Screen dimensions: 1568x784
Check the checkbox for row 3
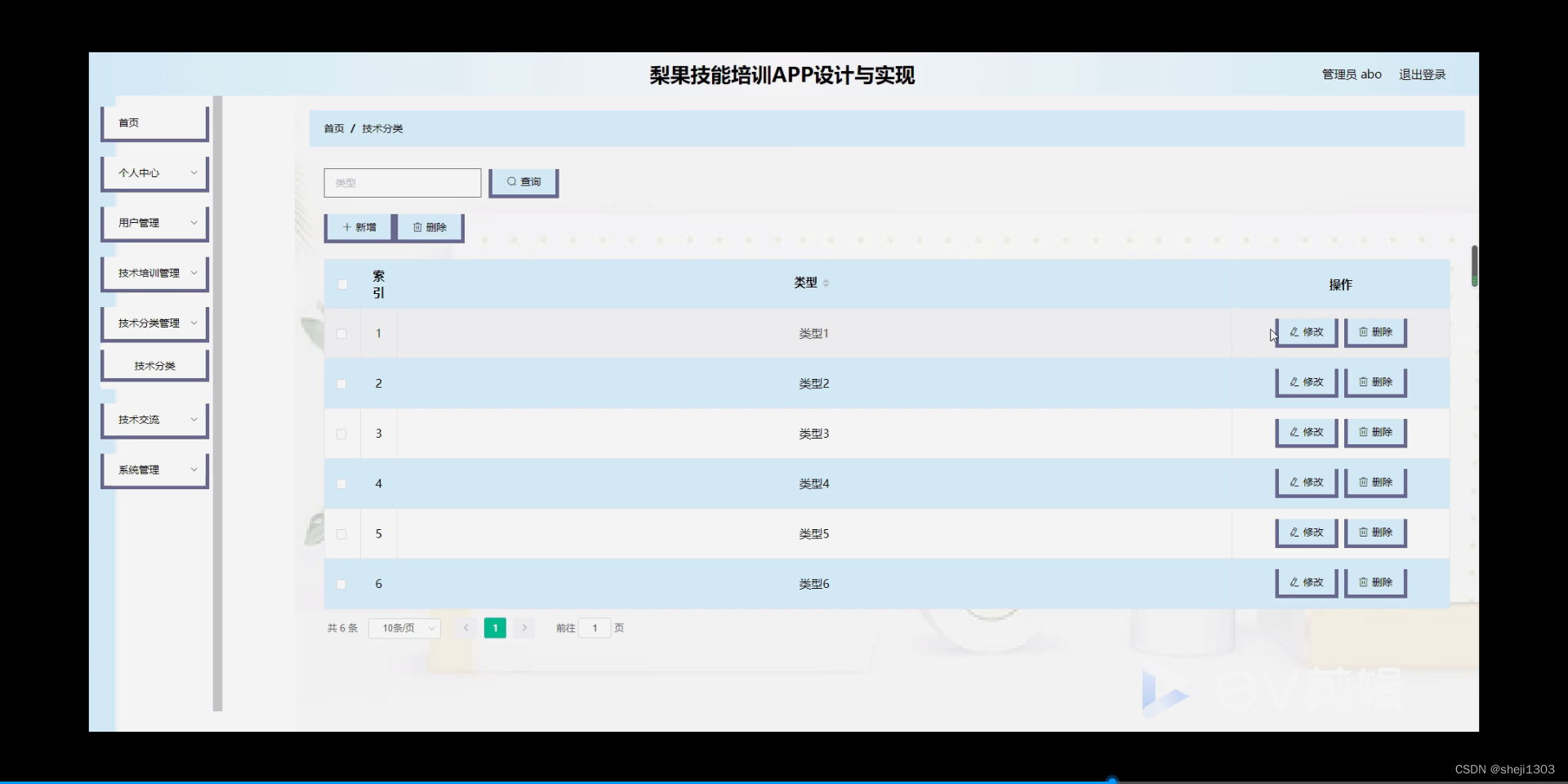(x=341, y=434)
